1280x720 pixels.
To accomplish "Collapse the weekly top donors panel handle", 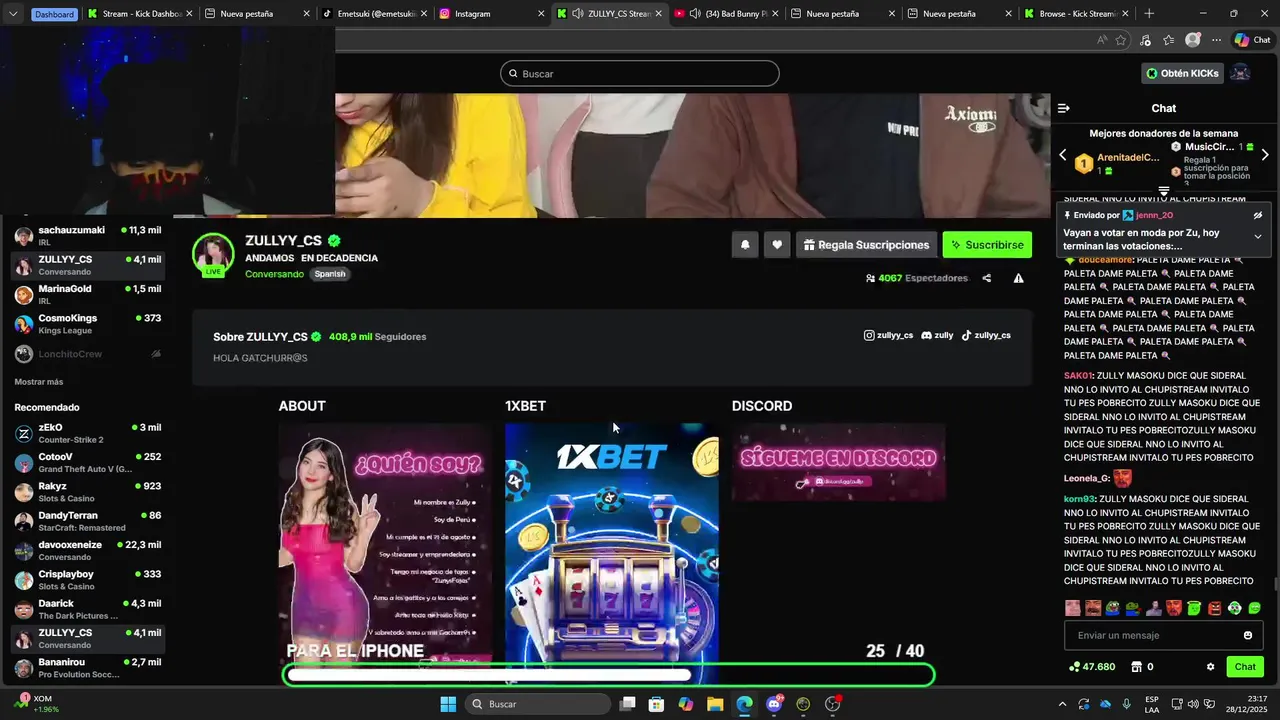I will pos(1164,191).
